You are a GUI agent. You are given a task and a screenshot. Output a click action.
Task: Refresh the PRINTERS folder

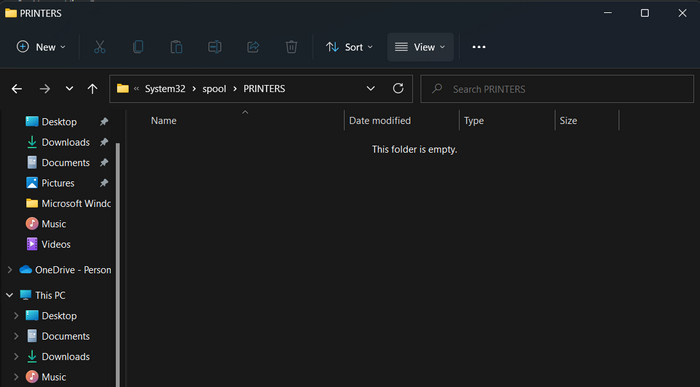[x=398, y=88]
